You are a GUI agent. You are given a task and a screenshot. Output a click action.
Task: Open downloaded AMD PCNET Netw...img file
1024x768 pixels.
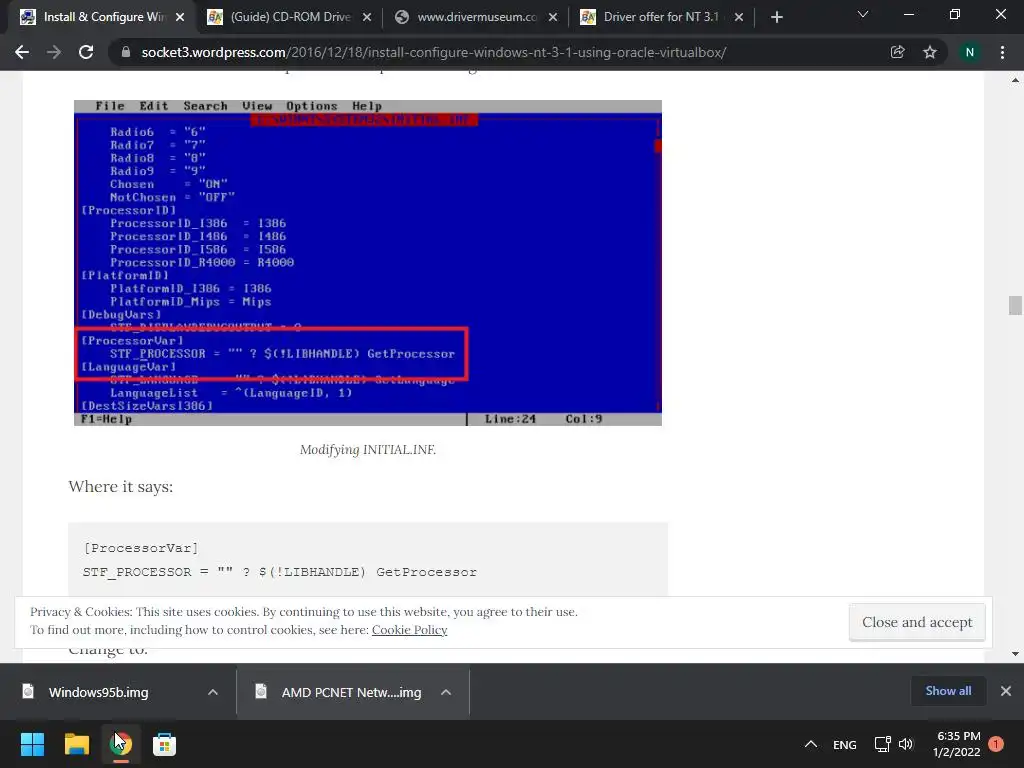(x=351, y=692)
